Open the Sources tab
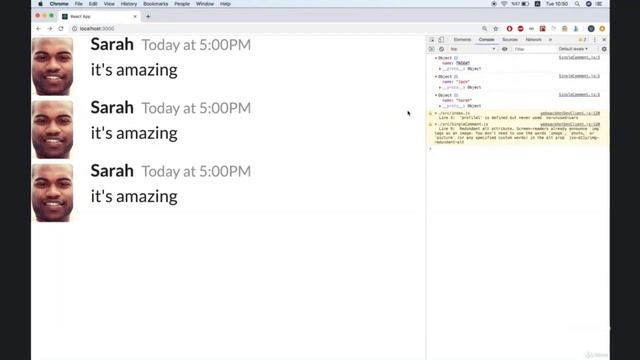Screen dimensions: 640x360 tap(510, 40)
